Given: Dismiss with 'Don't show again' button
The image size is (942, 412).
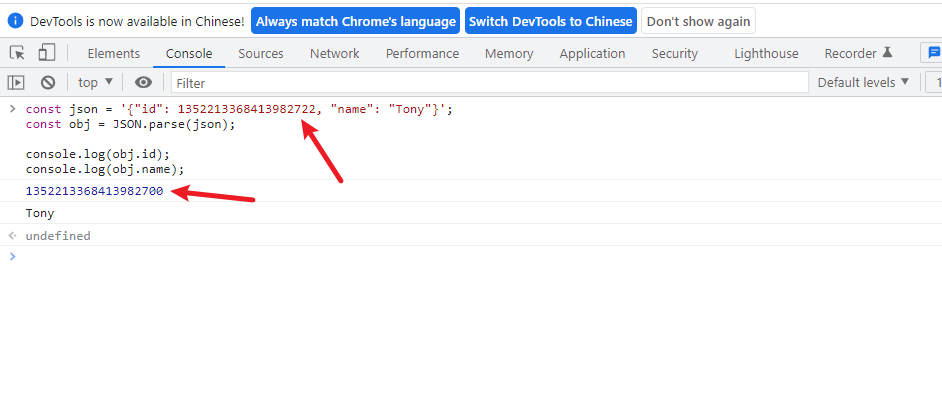Looking at the screenshot, I should (698, 21).
